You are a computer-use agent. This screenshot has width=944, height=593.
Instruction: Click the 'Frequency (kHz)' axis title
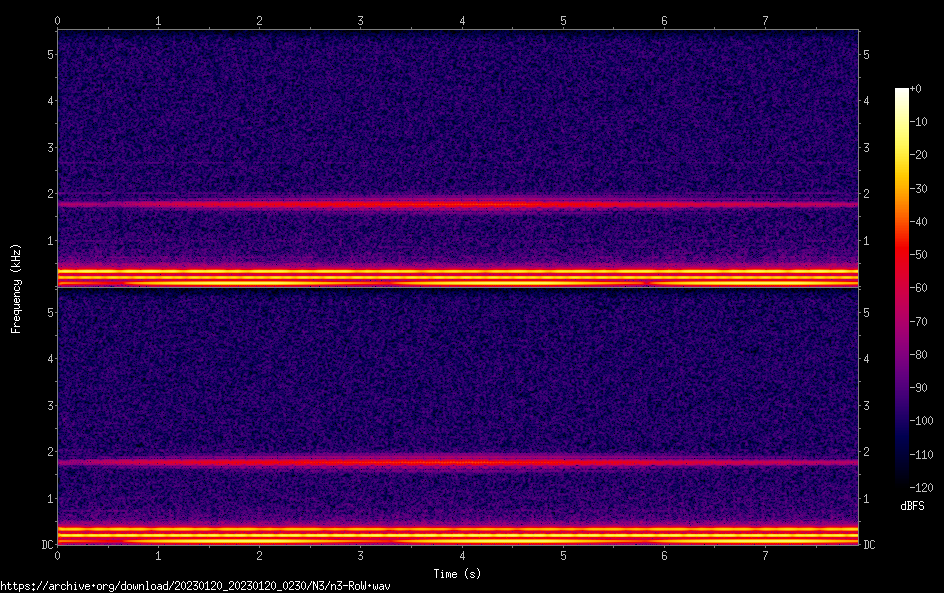click(x=16, y=287)
